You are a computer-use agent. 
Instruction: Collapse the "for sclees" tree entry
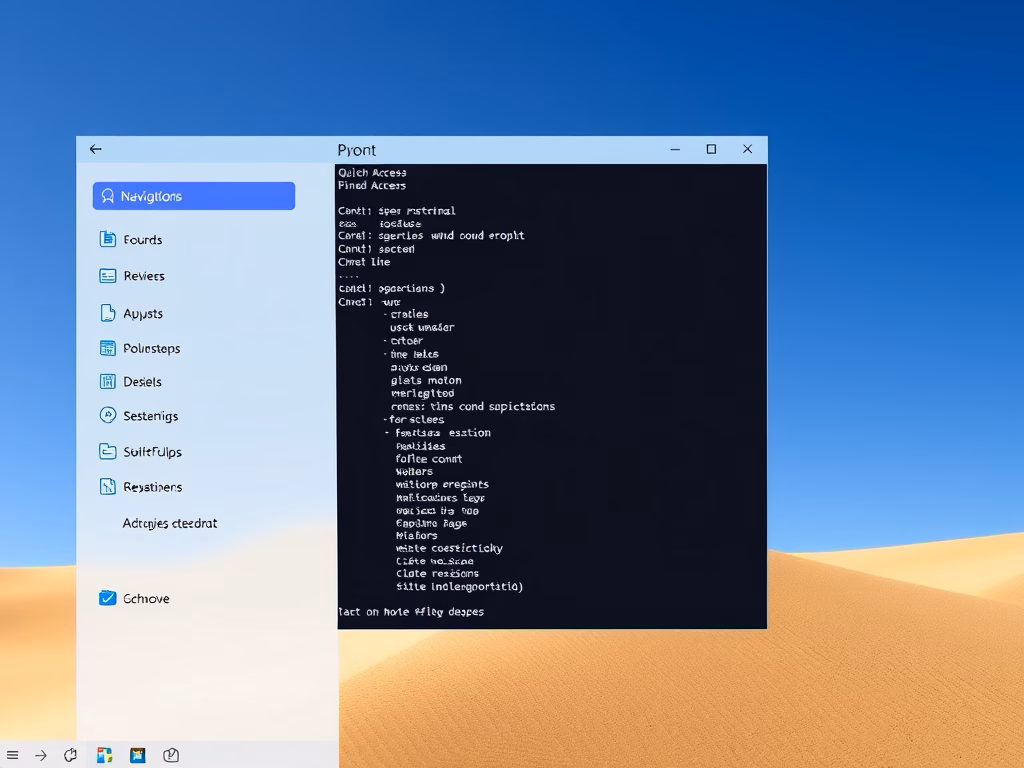(x=385, y=420)
